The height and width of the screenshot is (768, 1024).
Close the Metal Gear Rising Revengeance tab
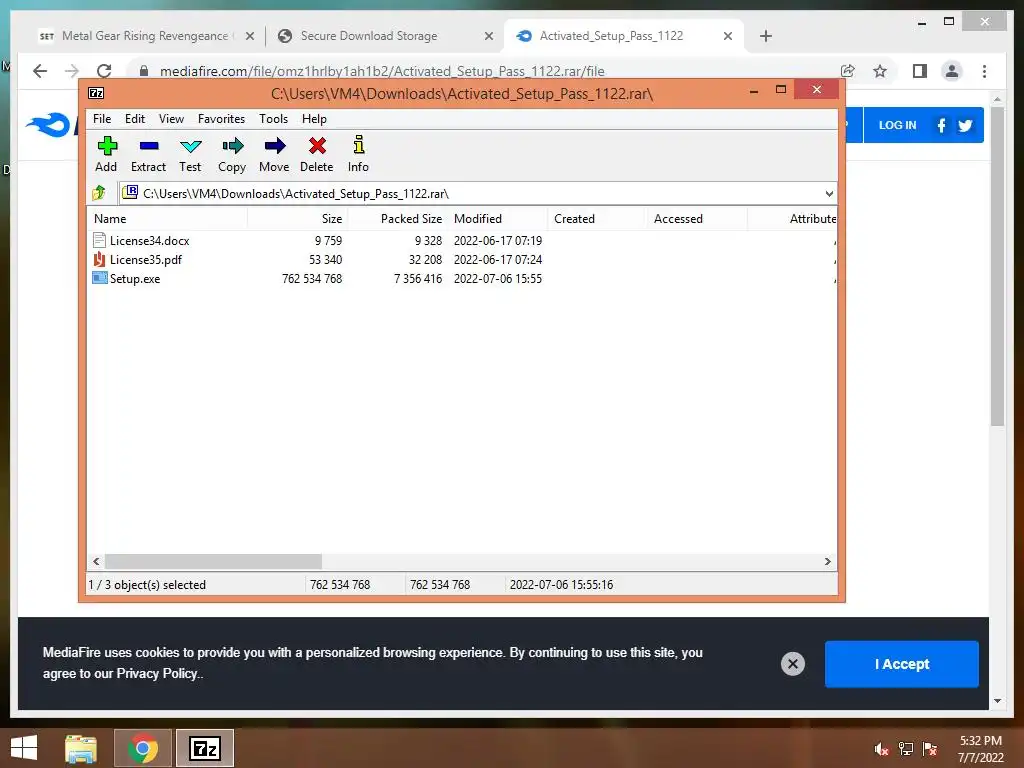click(249, 36)
